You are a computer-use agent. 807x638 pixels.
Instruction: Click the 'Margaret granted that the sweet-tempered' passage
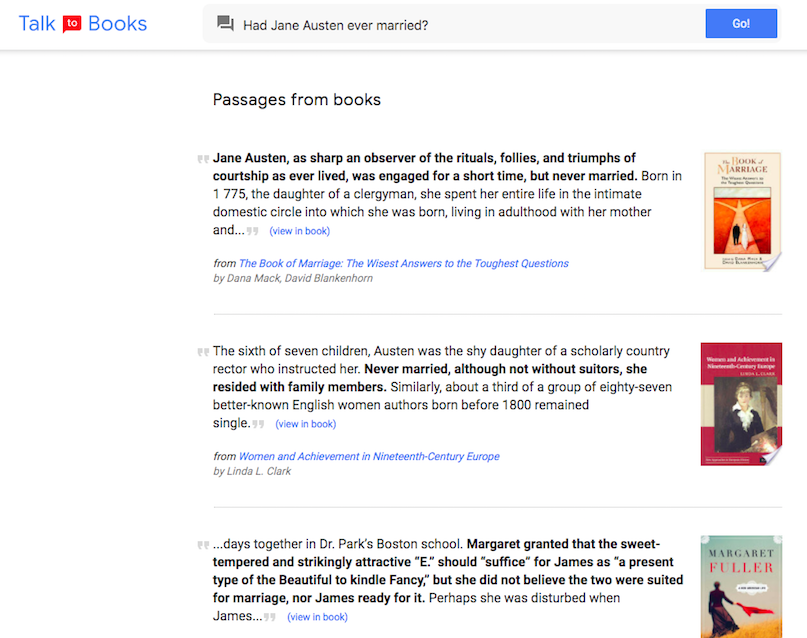click(450, 571)
